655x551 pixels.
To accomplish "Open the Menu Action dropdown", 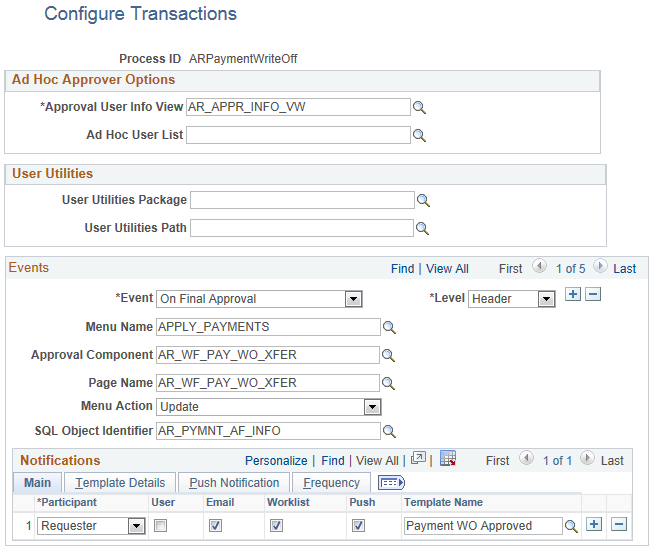I will tap(372, 407).
